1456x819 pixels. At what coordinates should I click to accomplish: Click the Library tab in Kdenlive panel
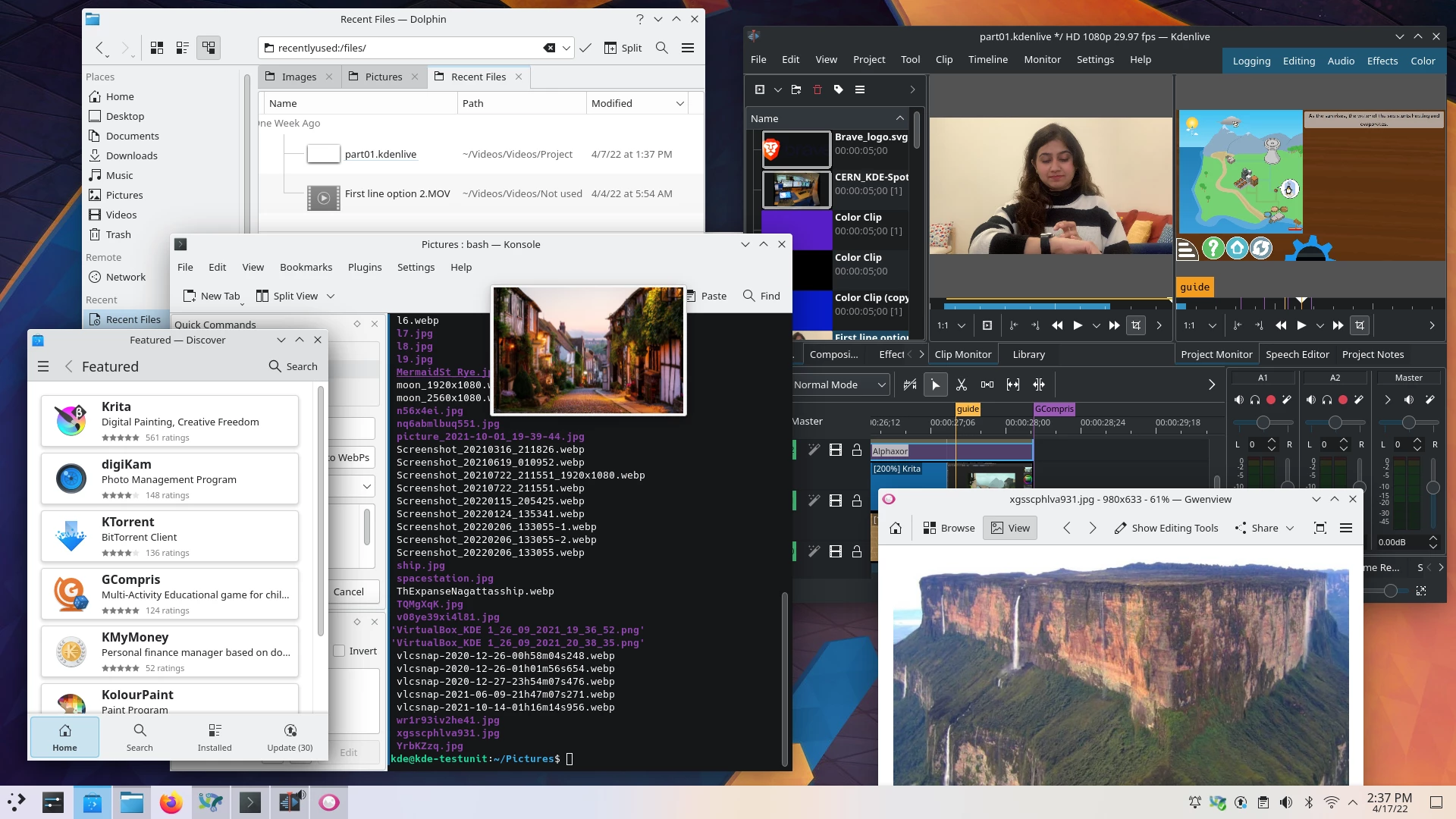coord(1028,354)
